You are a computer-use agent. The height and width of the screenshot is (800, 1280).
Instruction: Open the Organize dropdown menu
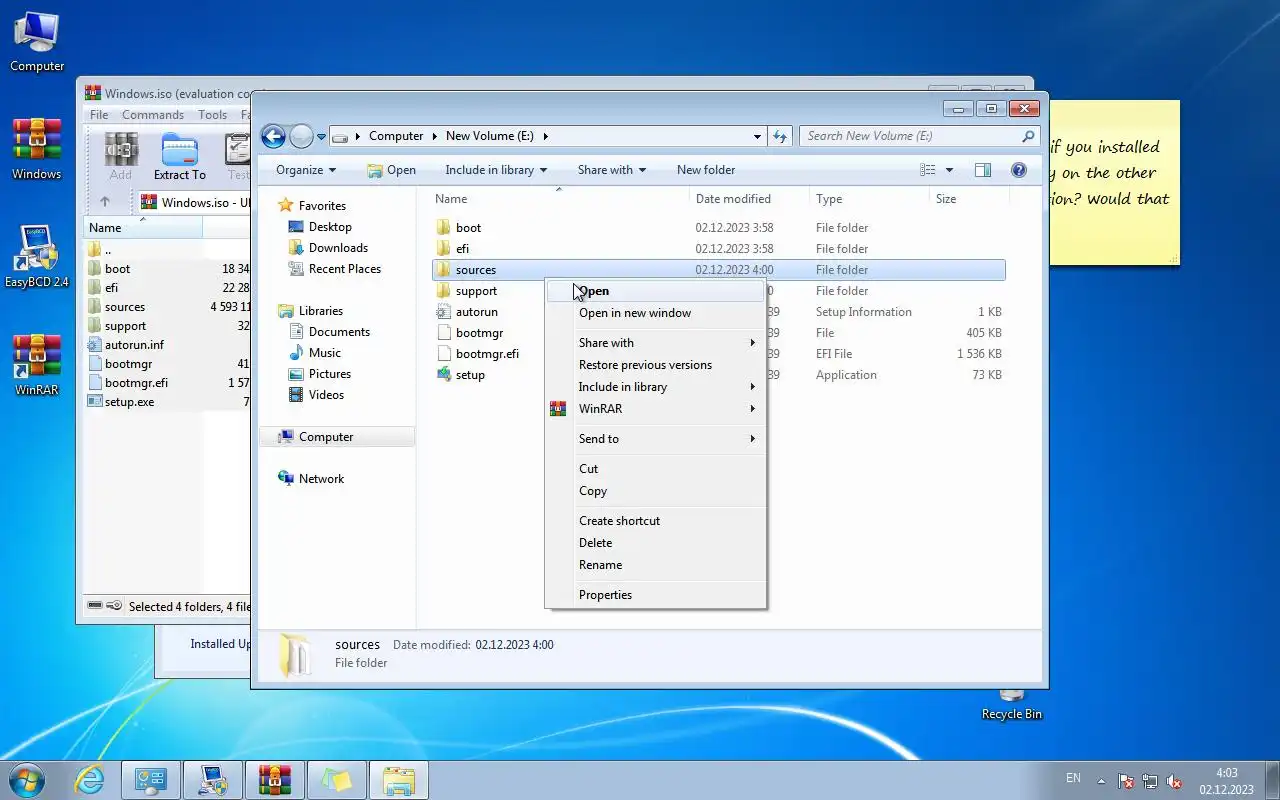pyautogui.click(x=306, y=170)
